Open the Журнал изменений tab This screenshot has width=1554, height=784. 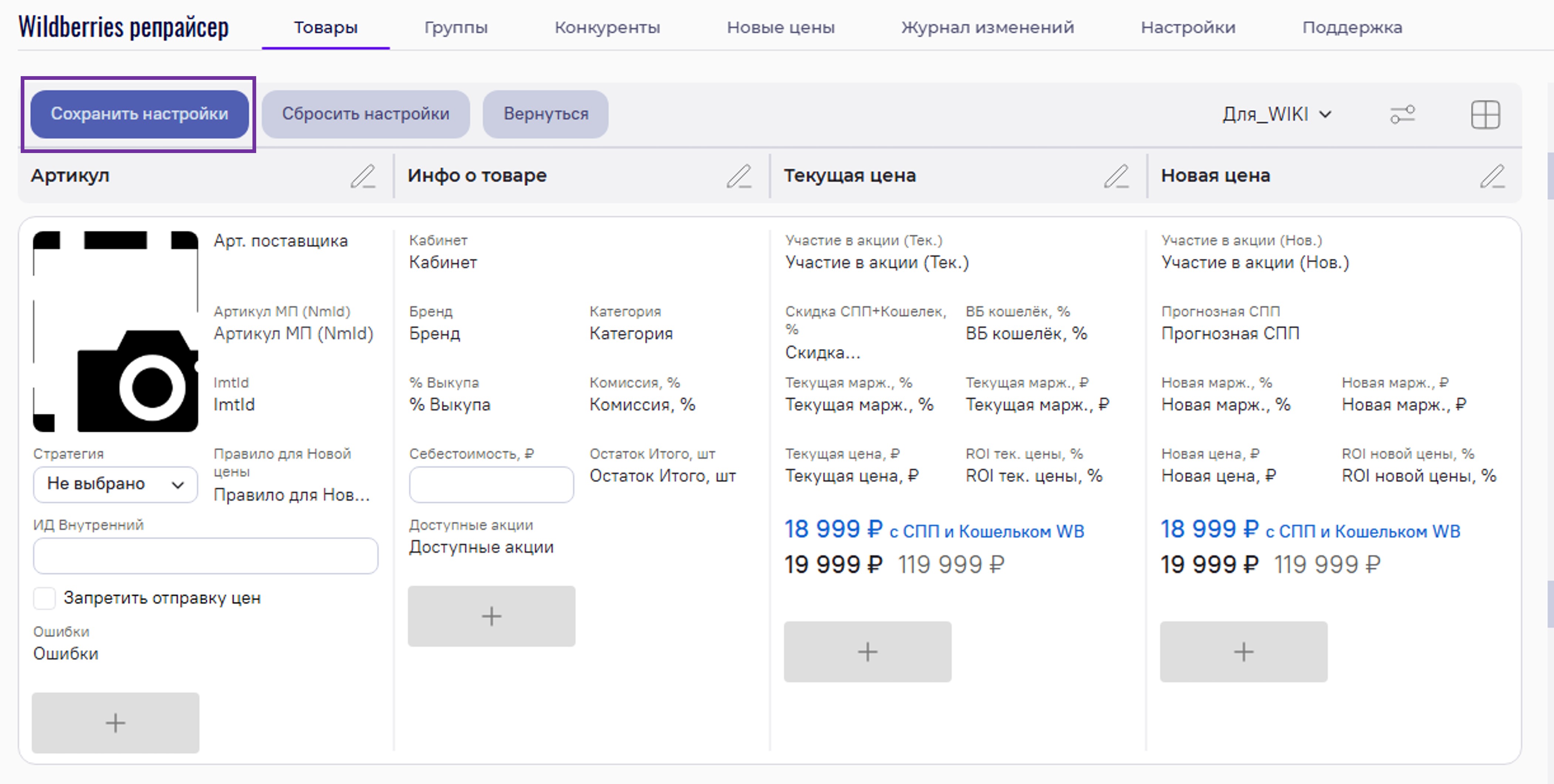987,28
